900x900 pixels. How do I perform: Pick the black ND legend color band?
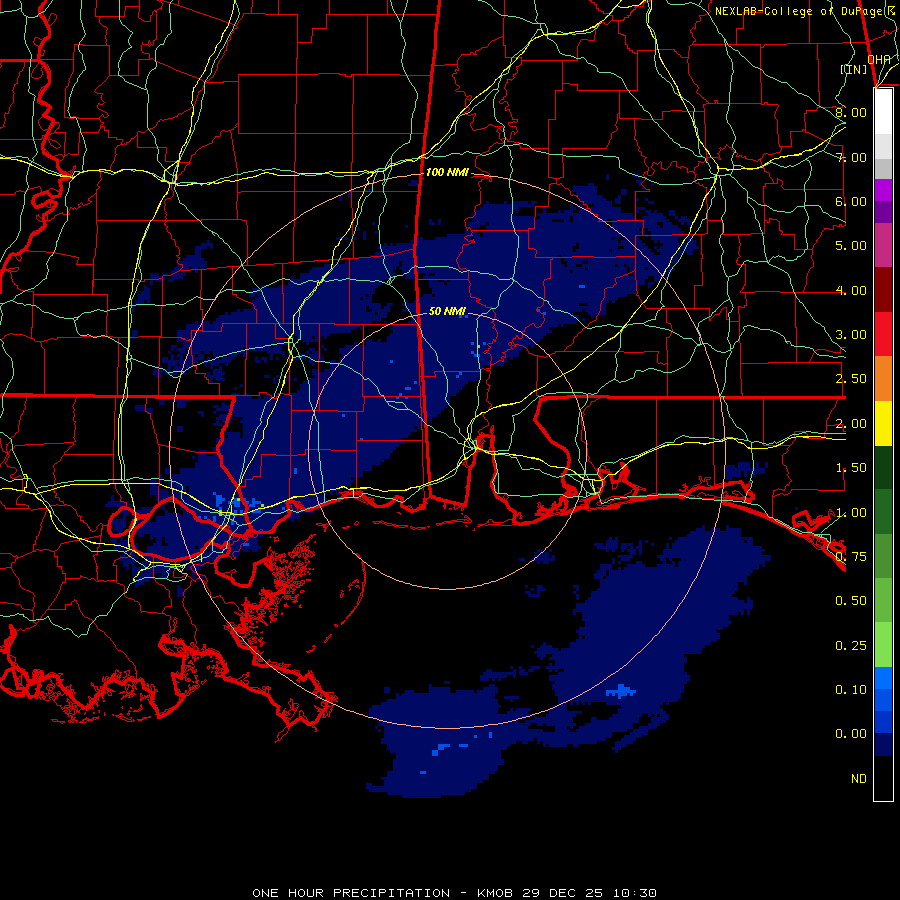coord(883,778)
